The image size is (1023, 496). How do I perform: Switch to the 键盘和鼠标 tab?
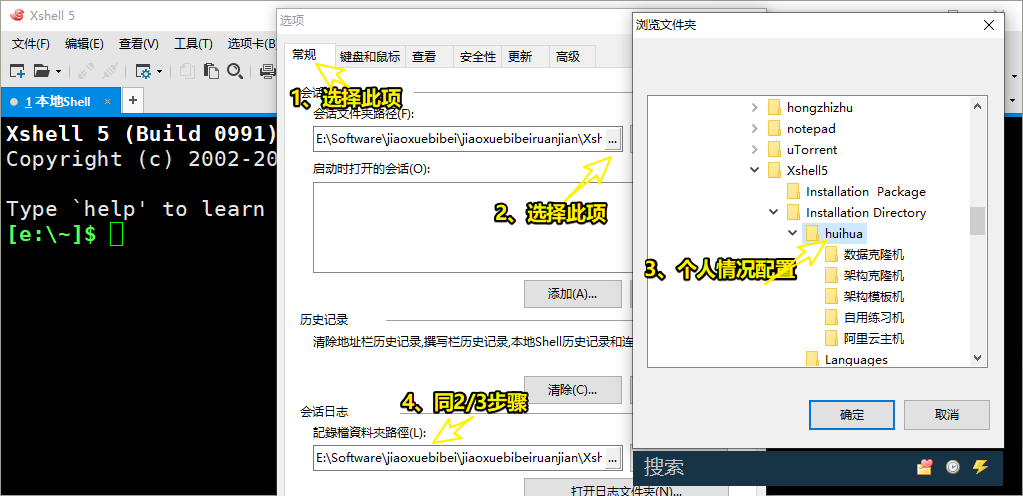370,57
